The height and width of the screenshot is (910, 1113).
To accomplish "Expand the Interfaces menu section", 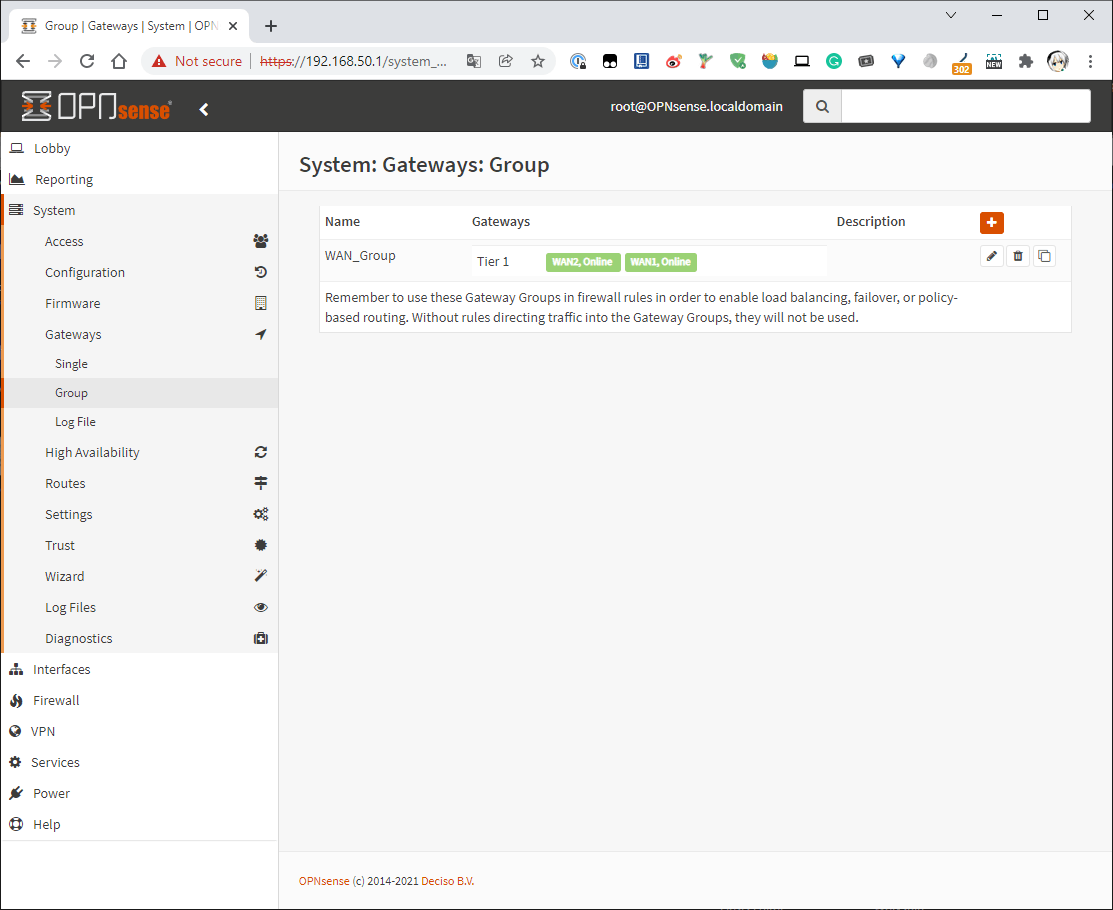I will tap(61, 669).
